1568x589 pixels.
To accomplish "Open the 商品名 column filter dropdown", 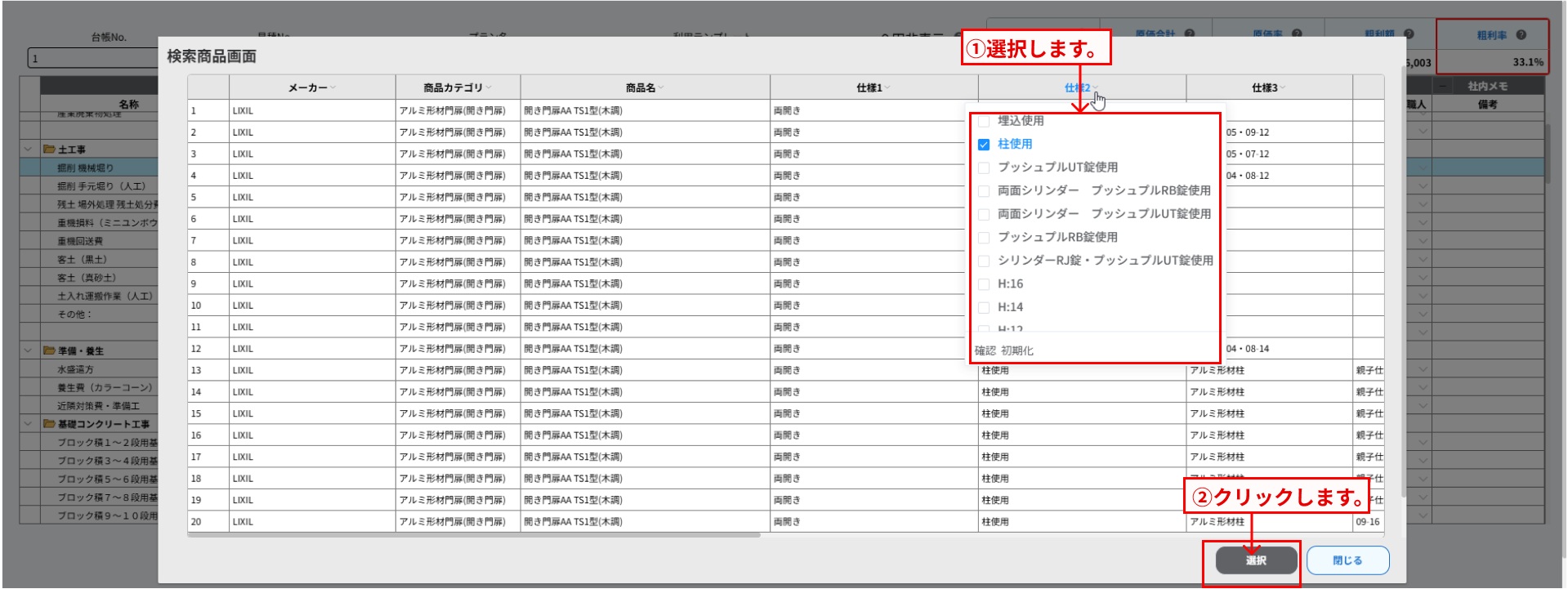I will pos(660,88).
